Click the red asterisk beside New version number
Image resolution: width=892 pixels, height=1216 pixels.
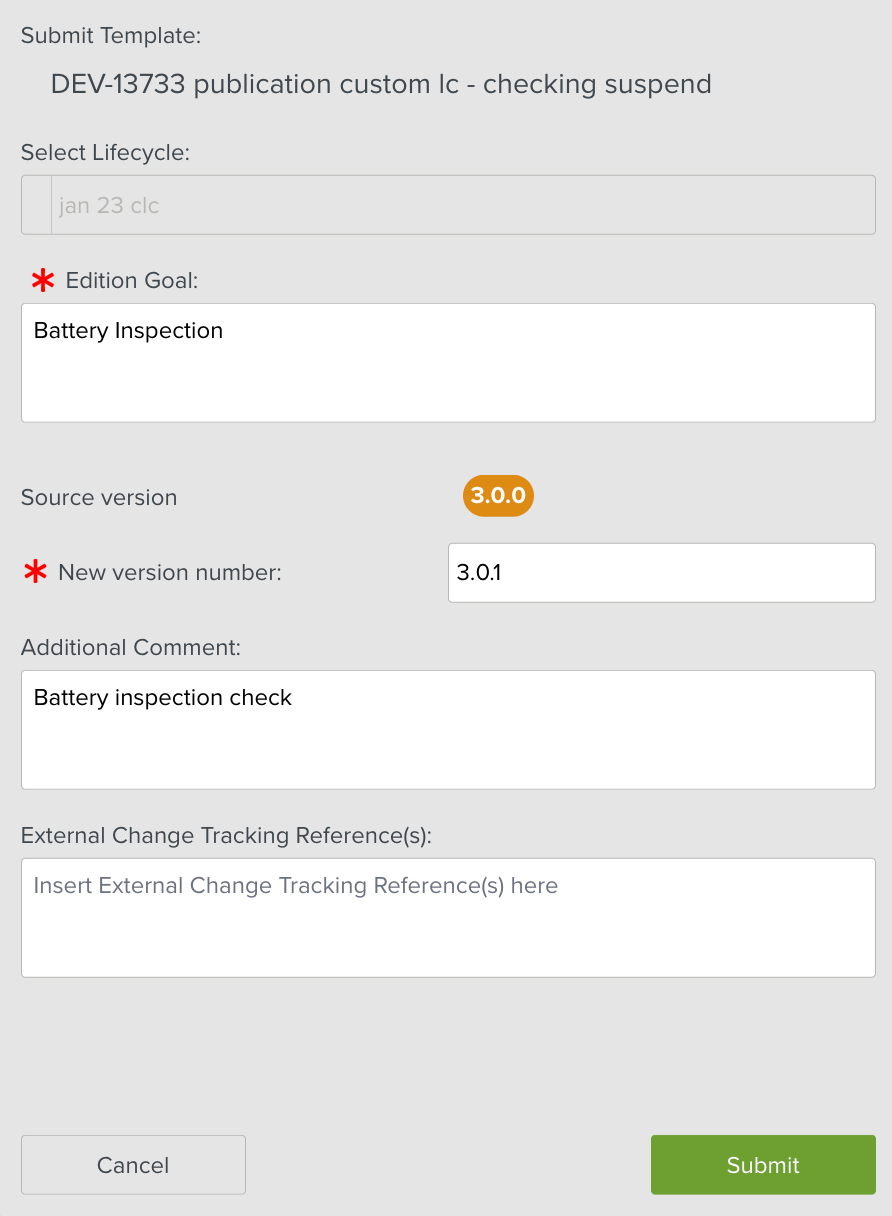[35, 572]
